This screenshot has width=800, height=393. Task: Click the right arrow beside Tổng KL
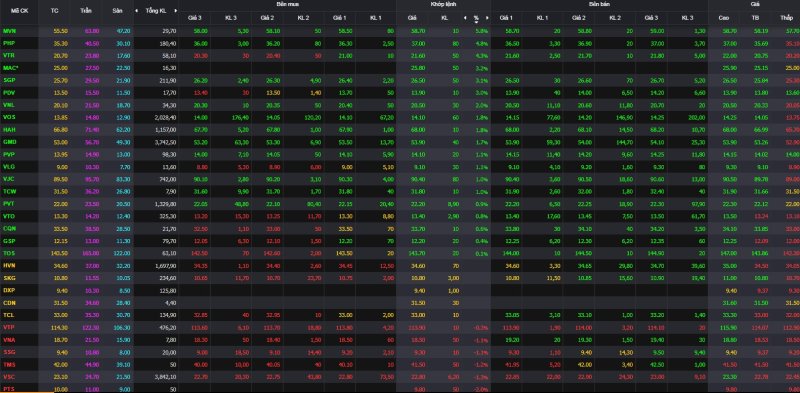[176, 10]
